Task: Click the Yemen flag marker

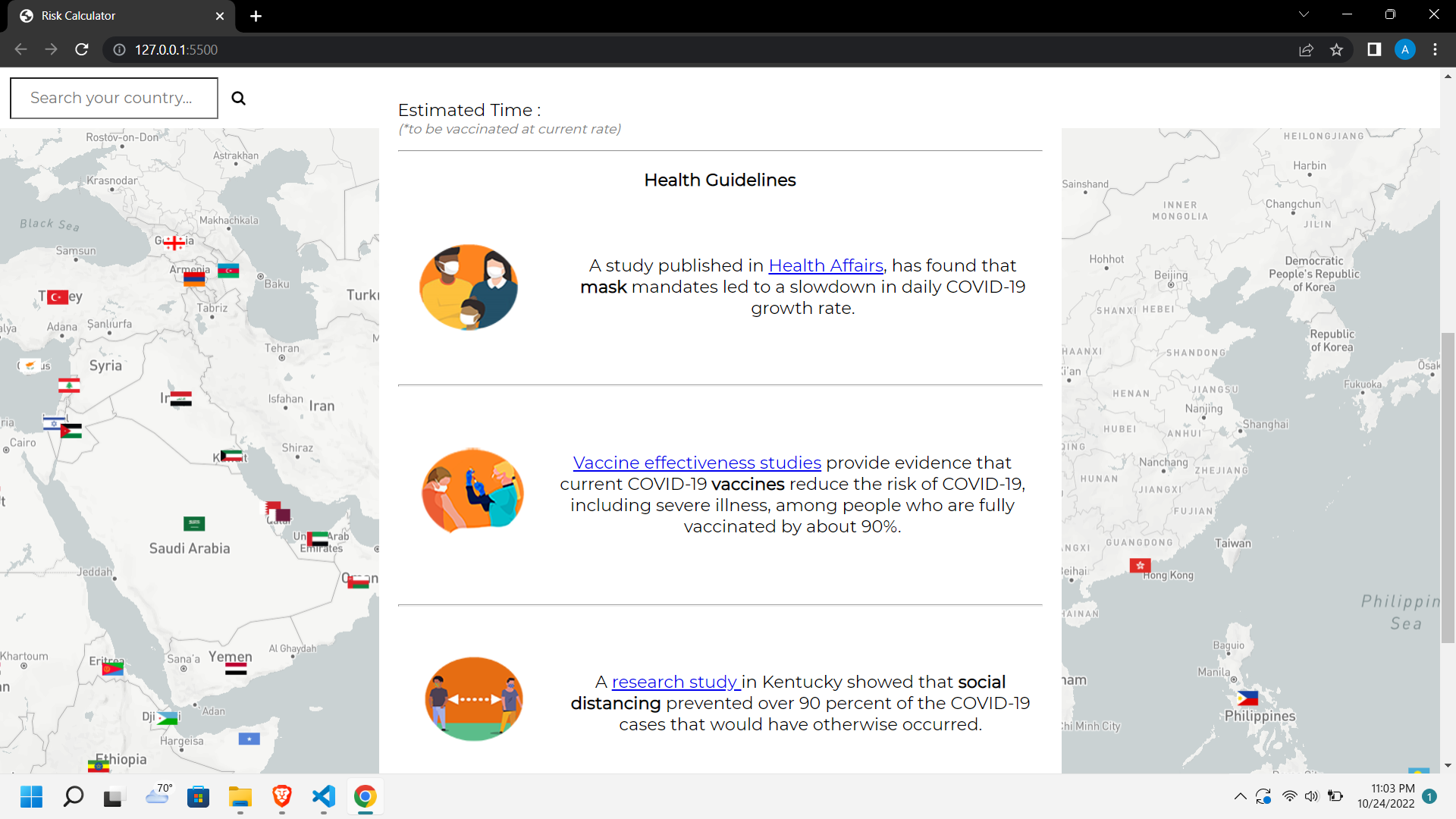Action: (236, 669)
